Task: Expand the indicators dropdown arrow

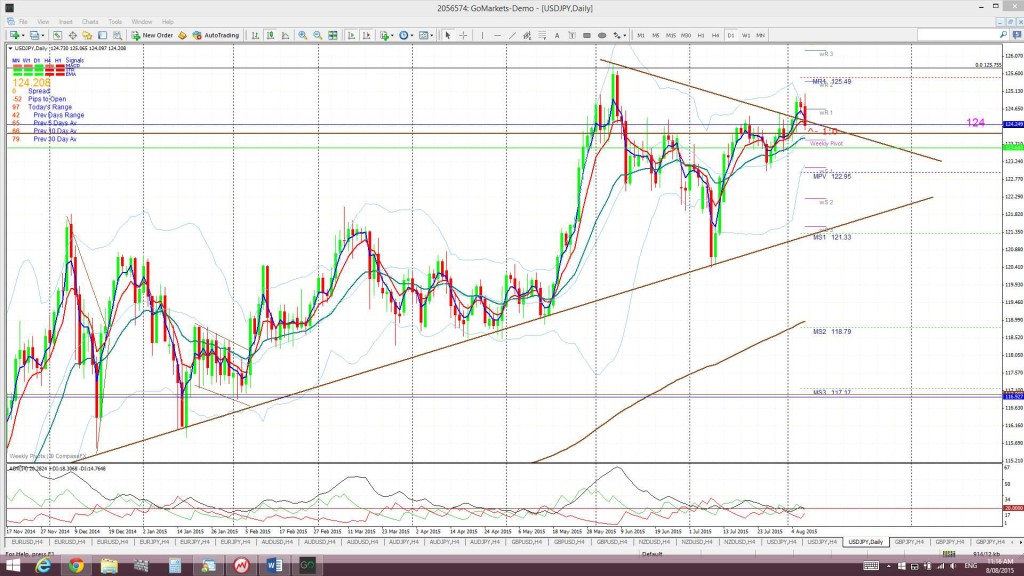Action: [392, 35]
